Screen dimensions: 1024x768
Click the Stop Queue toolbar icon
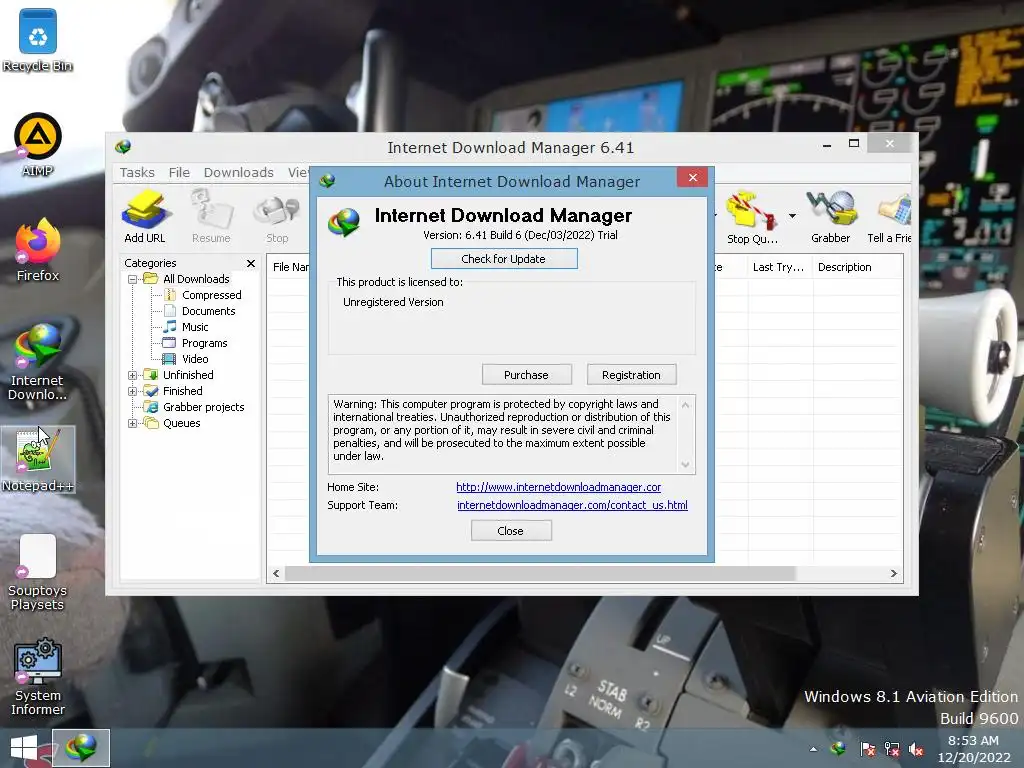click(x=752, y=217)
